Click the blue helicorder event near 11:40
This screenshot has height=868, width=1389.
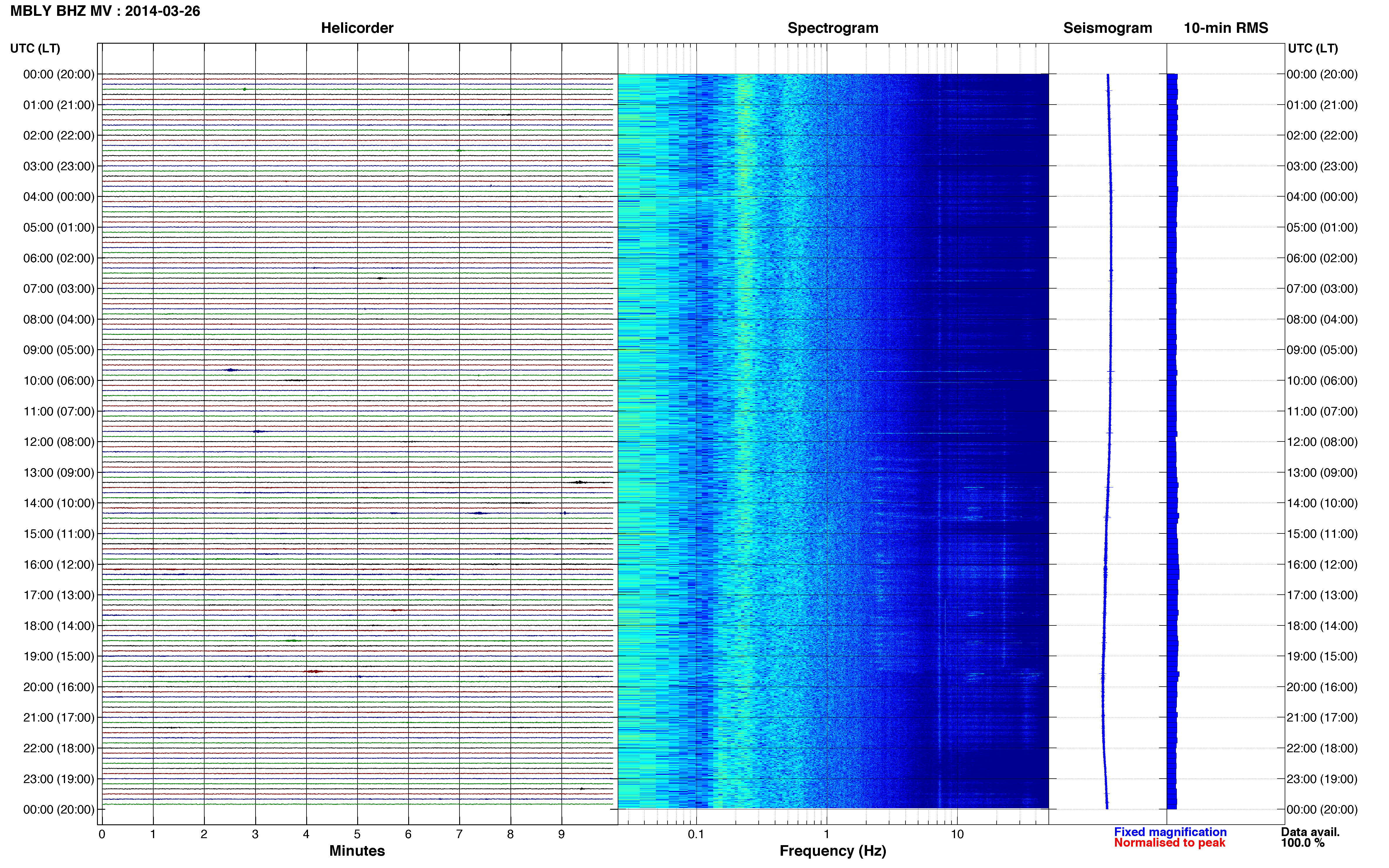pos(258,431)
